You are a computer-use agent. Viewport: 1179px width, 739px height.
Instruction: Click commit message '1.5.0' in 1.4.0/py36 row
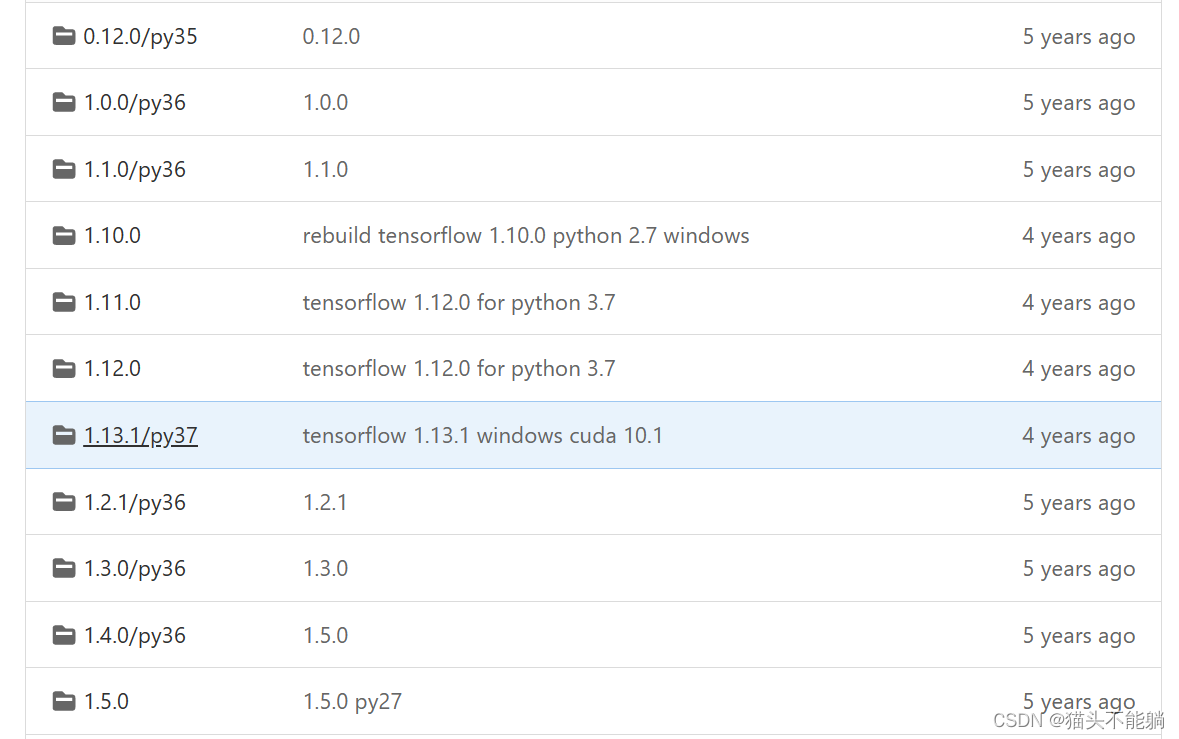(x=325, y=635)
